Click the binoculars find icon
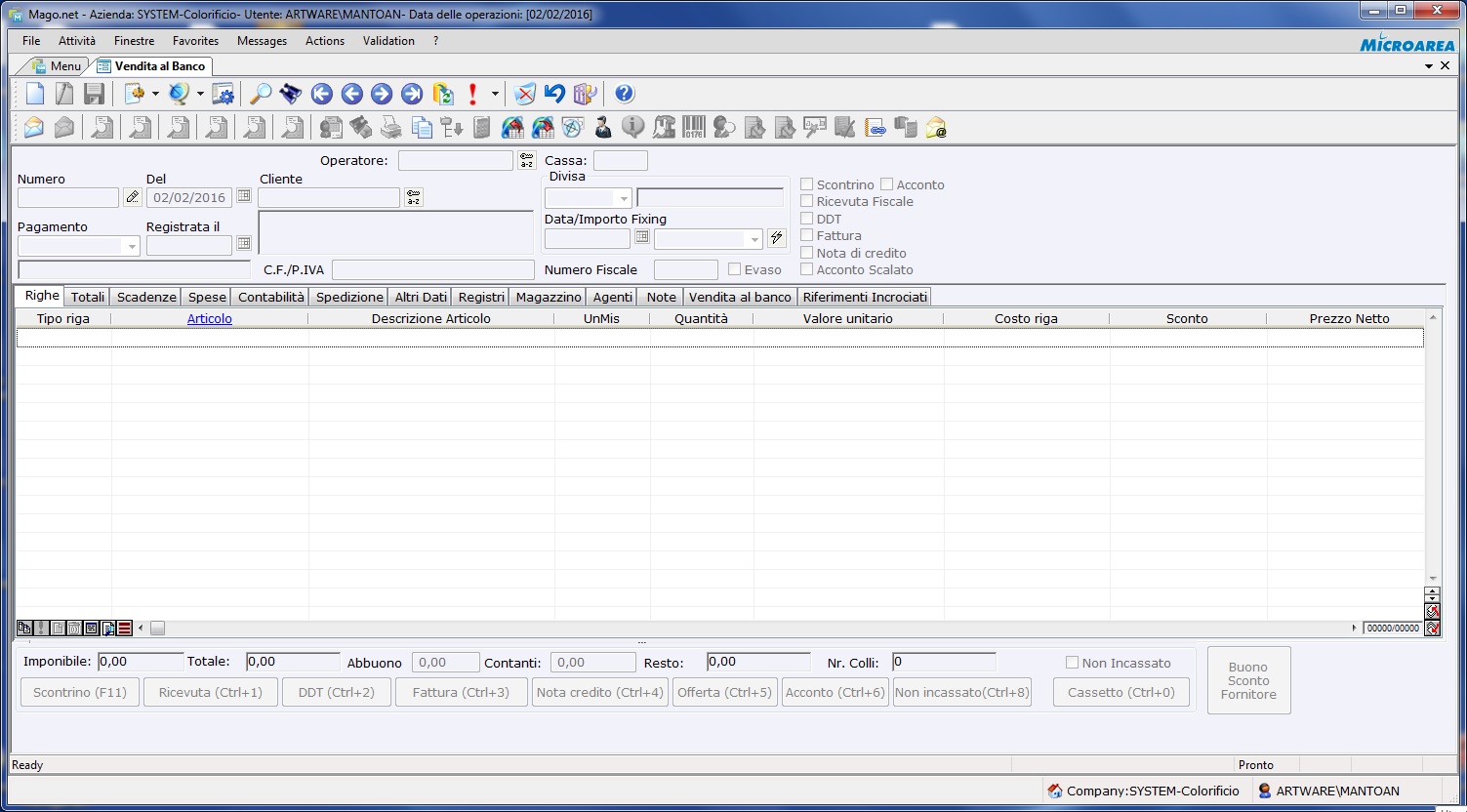1467x812 pixels. pyautogui.click(x=290, y=94)
